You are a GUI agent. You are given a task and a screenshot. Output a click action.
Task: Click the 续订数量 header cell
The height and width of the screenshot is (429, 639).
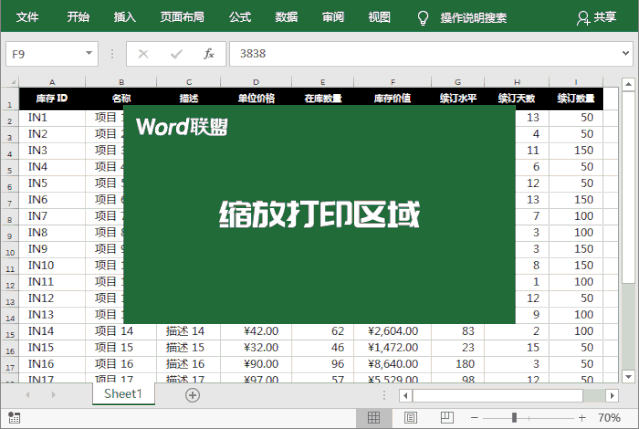(x=576, y=98)
